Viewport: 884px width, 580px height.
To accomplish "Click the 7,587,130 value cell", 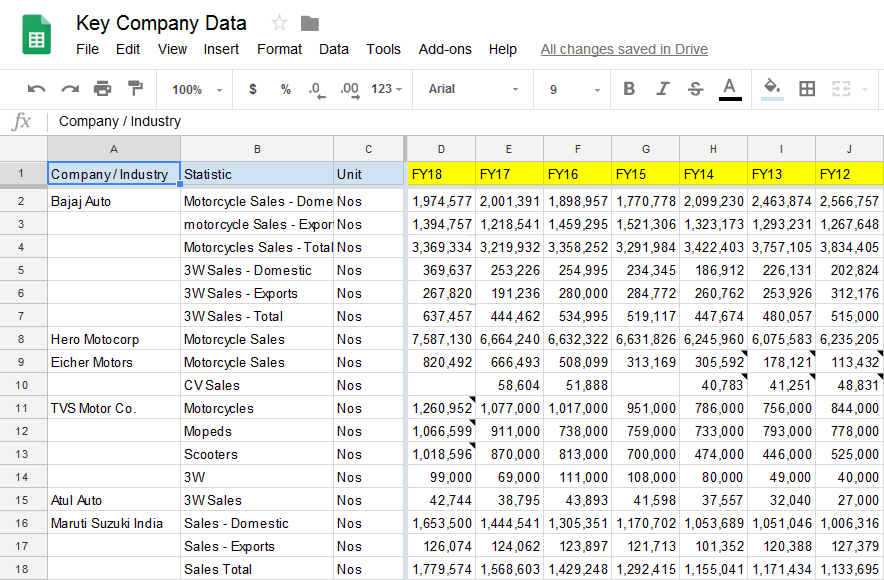I will coord(441,339).
